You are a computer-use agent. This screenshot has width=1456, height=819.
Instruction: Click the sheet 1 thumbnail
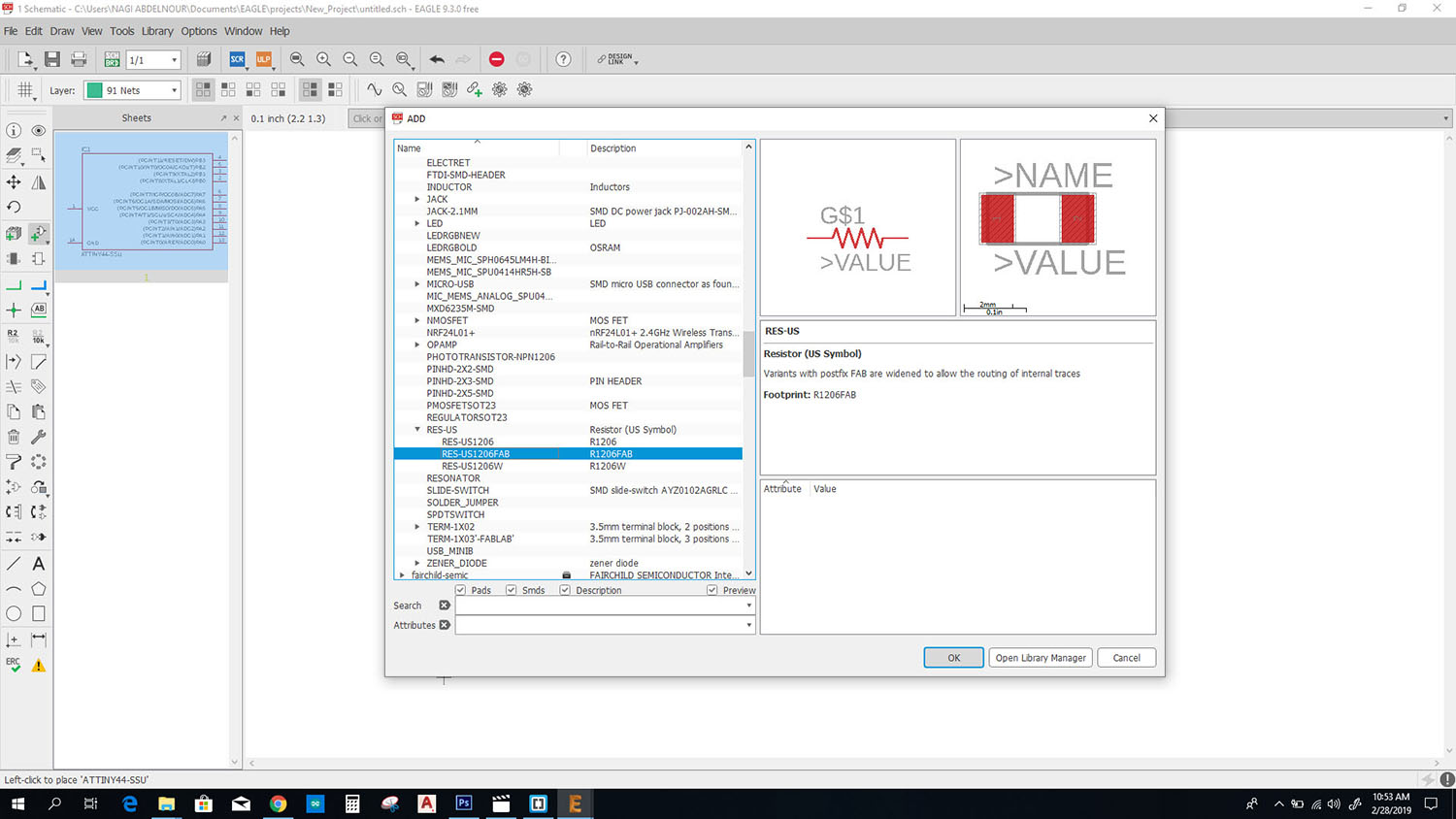tap(141, 201)
